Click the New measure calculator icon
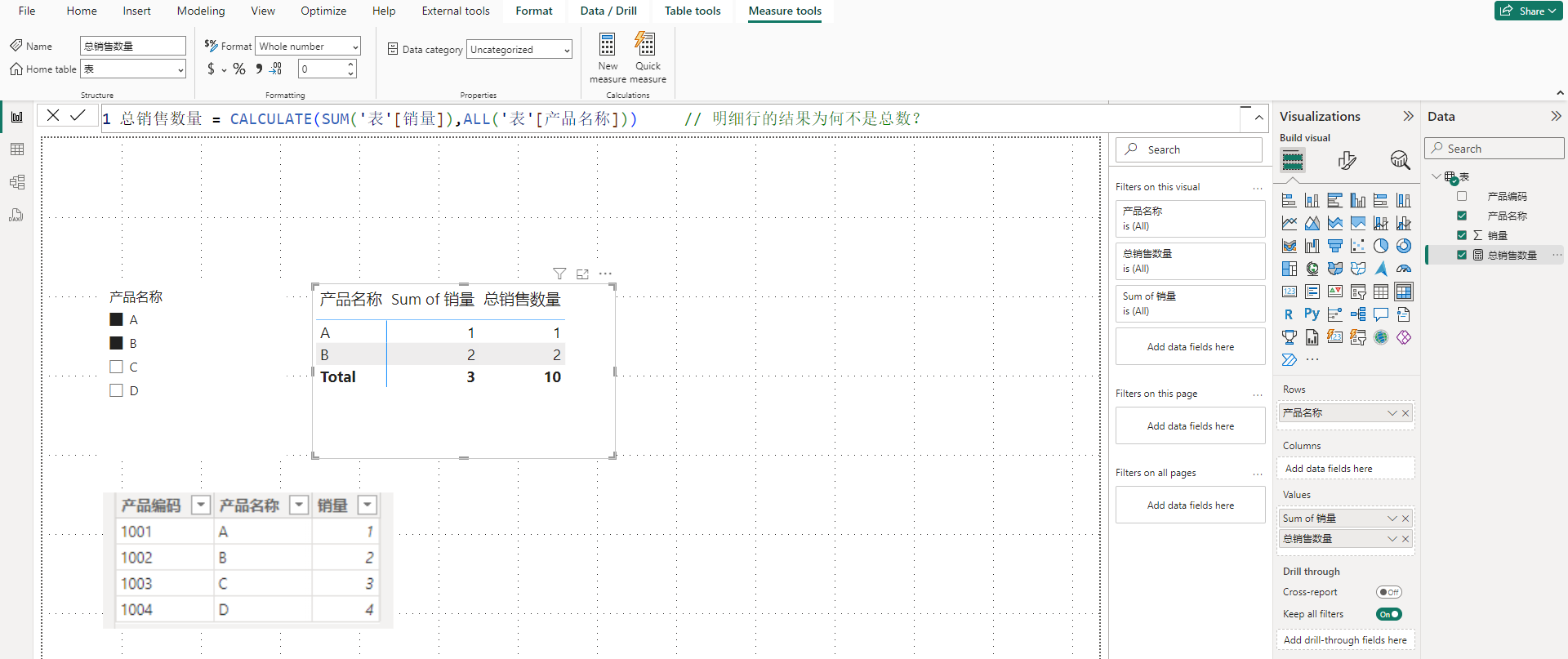Screen dimensions: 1568x659 [607, 45]
